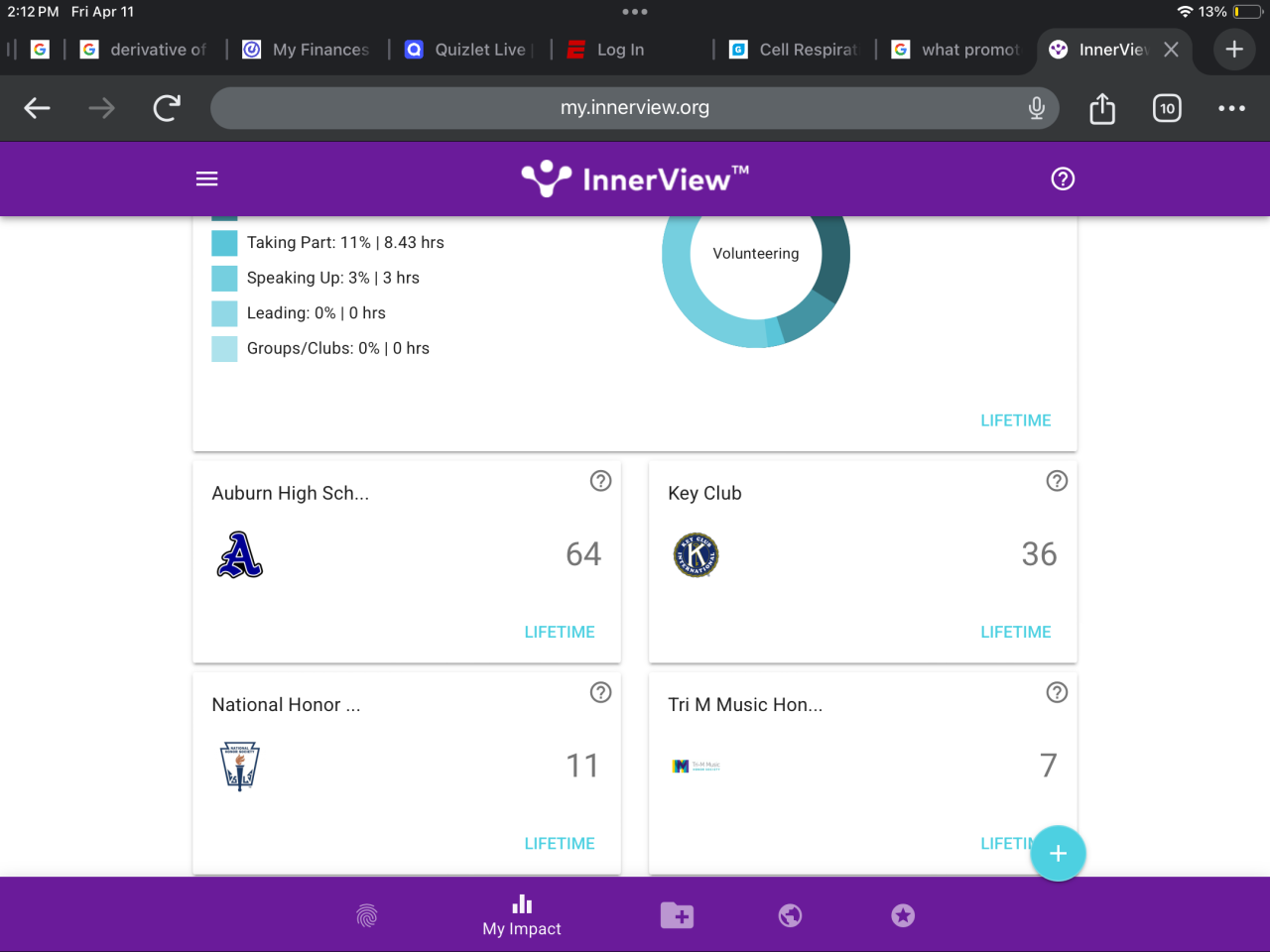
Task: Switch to the Cell Respirat tab
Action: tap(794, 50)
